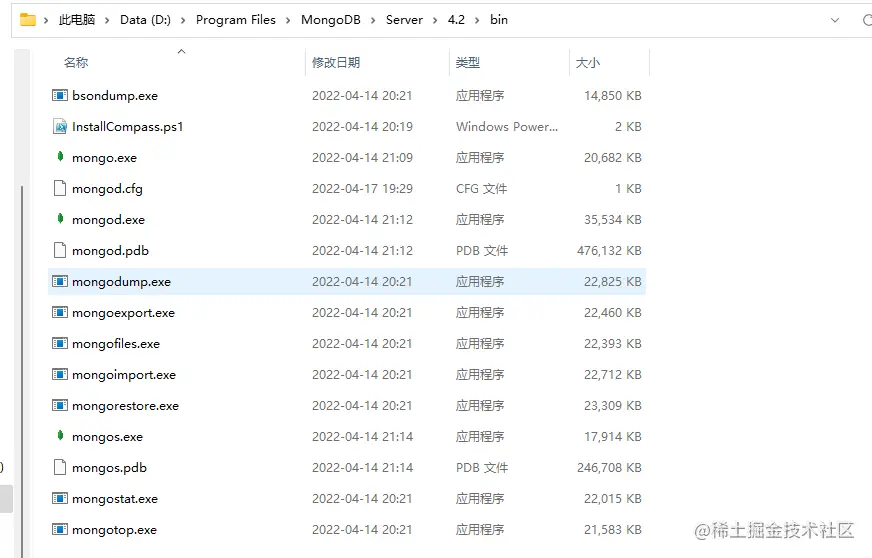This screenshot has height=558, width=872.
Task: Navigate to Data (D:) in the breadcrumb
Action: pyautogui.click(x=145, y=20)
